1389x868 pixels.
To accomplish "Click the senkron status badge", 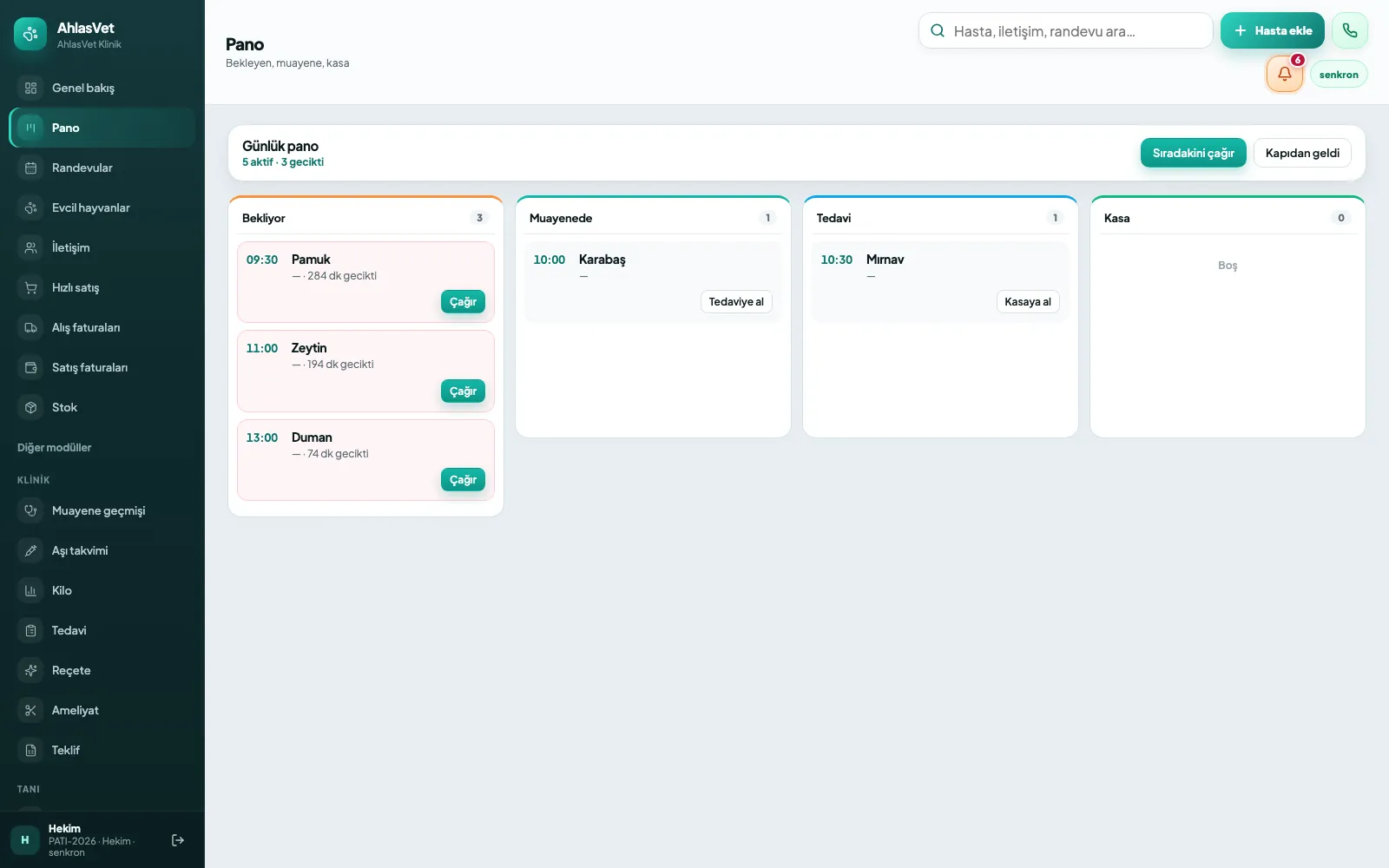I will (1339, 75).
